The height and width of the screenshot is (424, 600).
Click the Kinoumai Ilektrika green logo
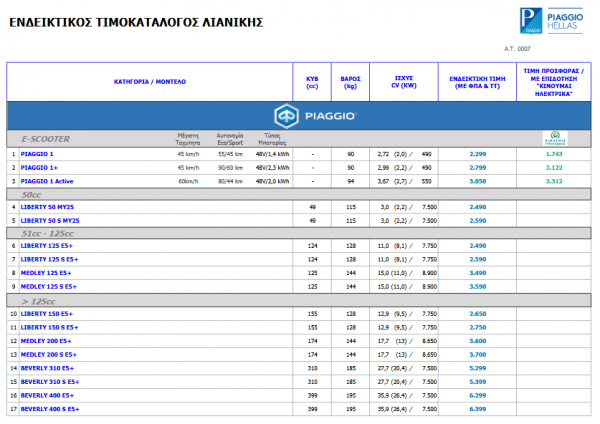554,139
